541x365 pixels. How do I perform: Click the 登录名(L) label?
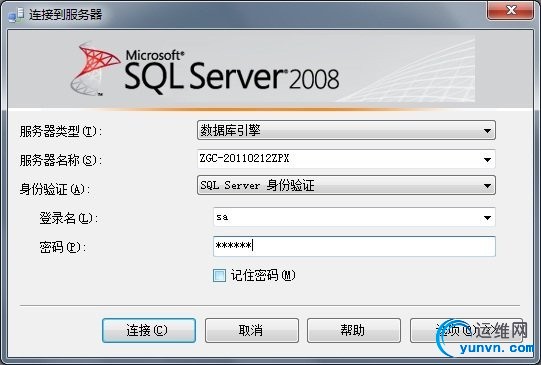coord(69,218)
